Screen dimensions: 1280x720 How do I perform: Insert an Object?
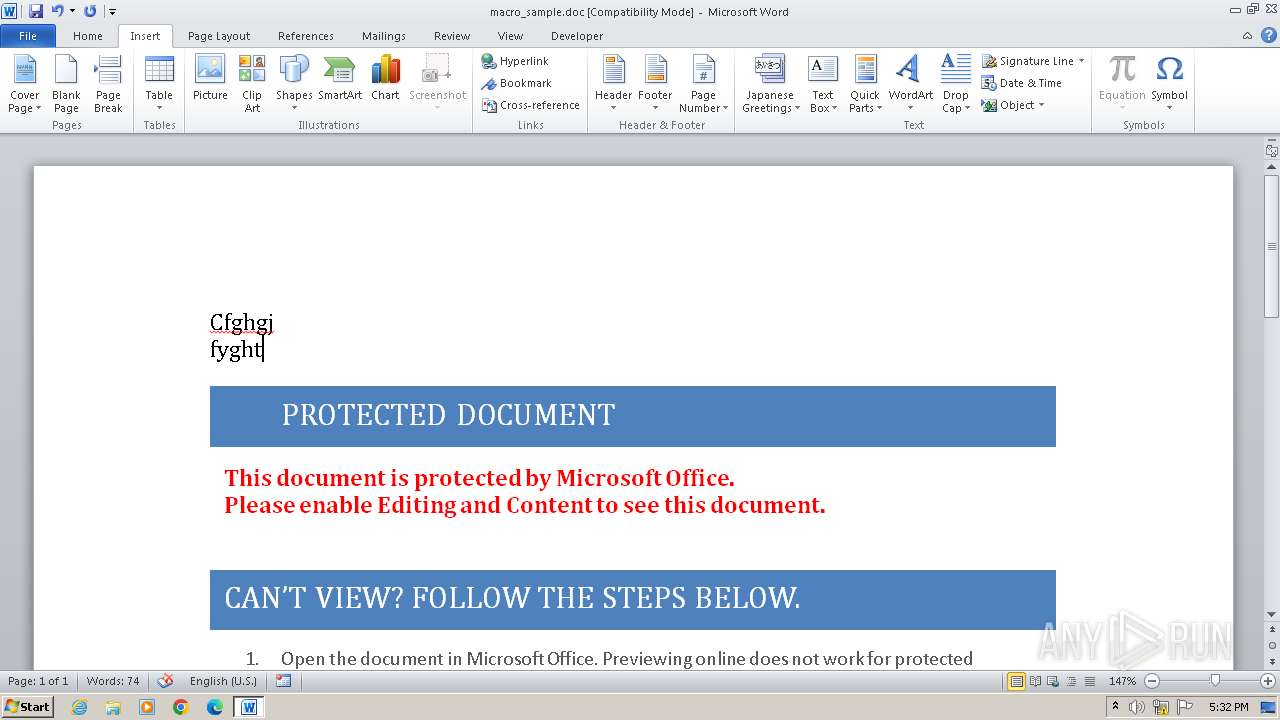[1008, 105]
